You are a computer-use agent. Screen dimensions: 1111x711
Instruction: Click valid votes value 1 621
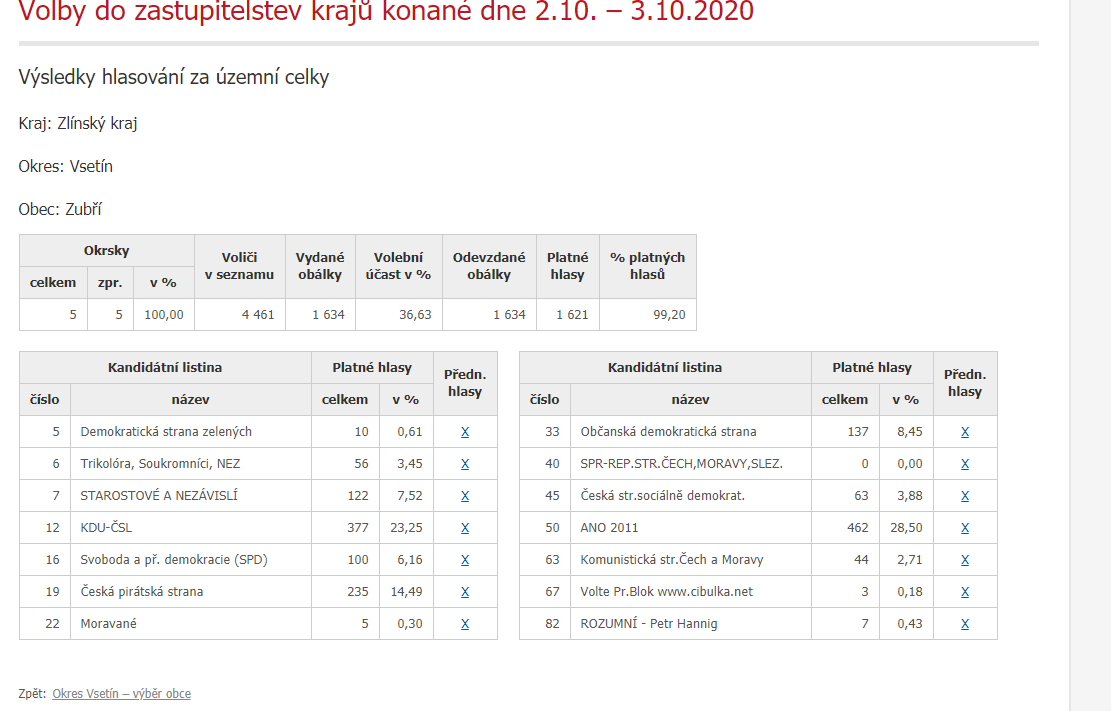coord(573,315)
